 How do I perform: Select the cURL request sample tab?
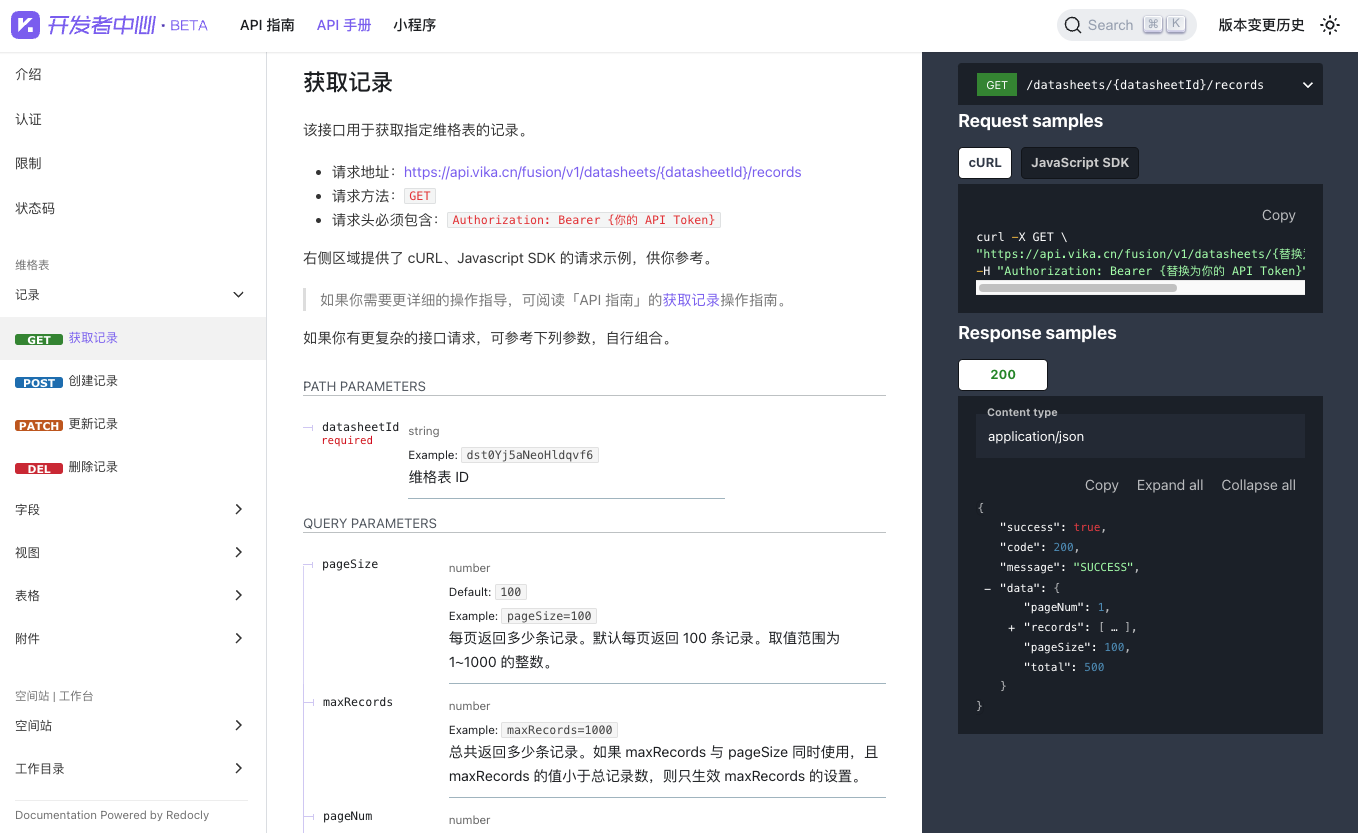[x=984, y=163]
